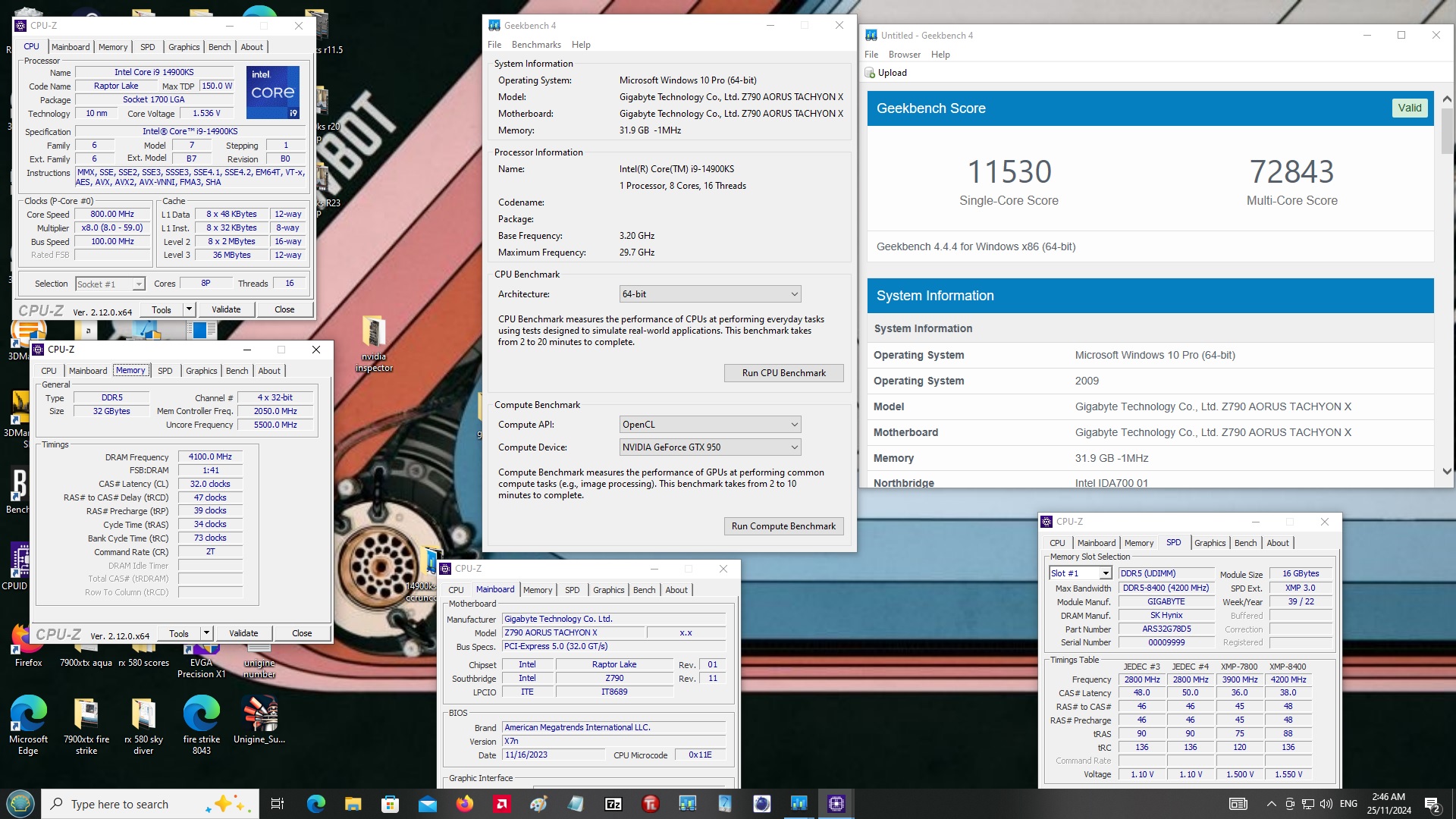Open the Benchmarks menu in Geekbench 4
This screenshot has width=1456, height=819.
click(x=536, y=45)
